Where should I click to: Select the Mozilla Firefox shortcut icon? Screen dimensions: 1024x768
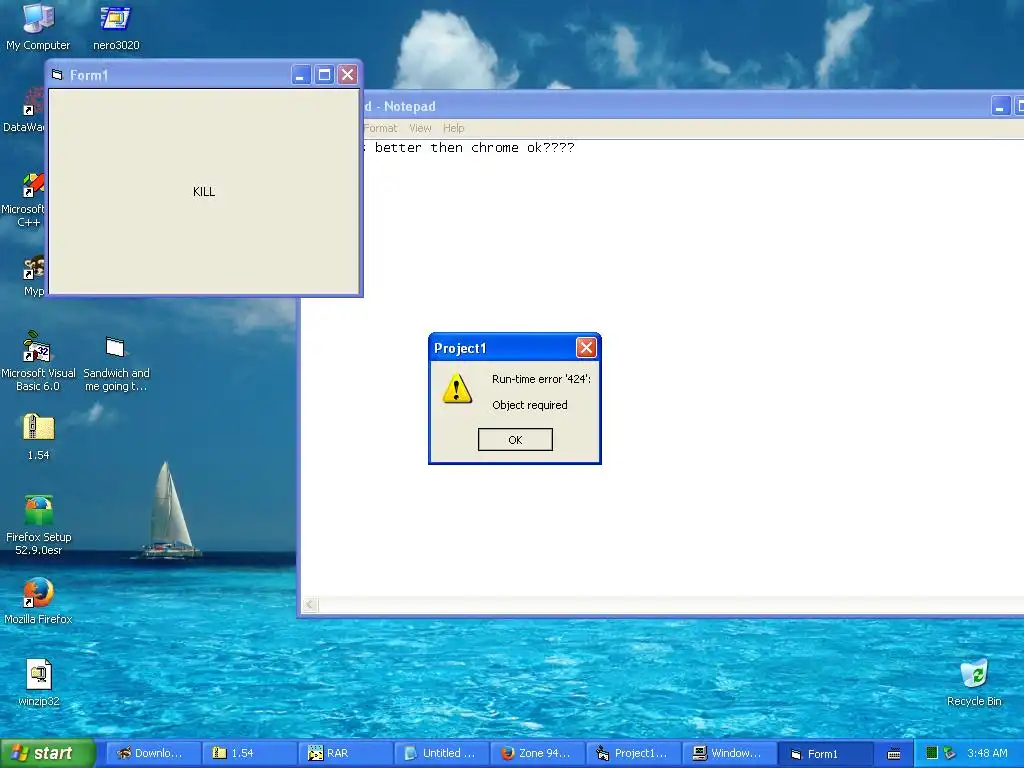coord(38,601)
